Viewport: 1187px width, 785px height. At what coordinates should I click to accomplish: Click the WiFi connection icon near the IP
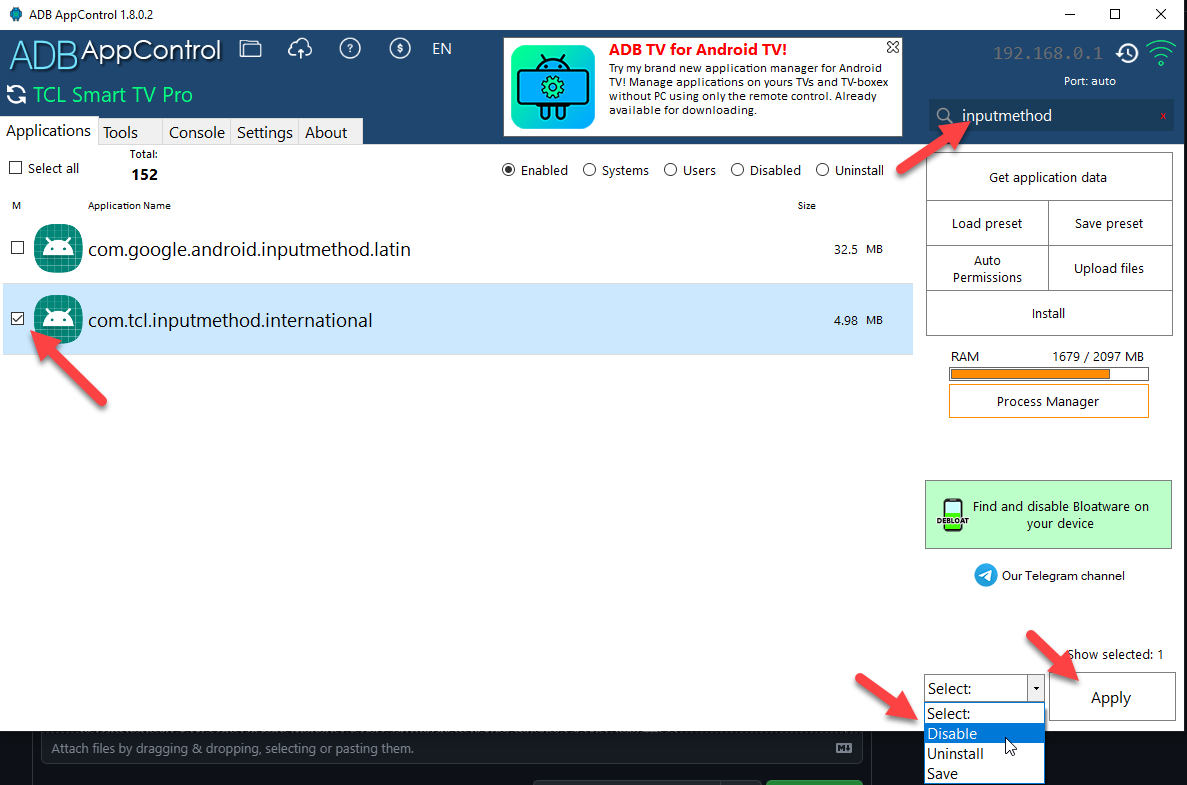pyautogui.click(x=1161, y=55)
